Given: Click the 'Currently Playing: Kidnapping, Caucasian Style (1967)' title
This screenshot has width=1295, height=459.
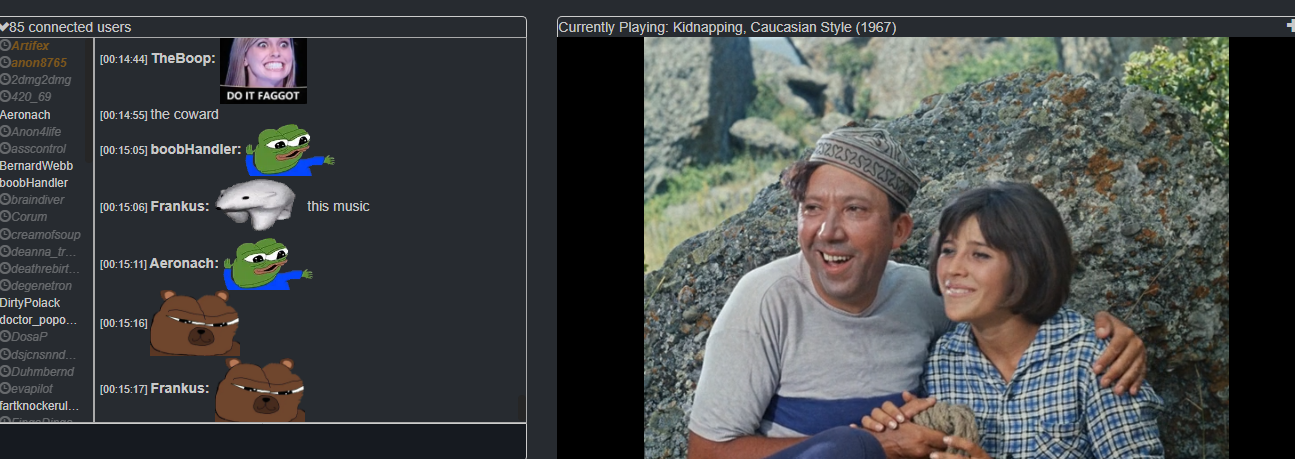Looking at the screenshot, I should 727,27.
